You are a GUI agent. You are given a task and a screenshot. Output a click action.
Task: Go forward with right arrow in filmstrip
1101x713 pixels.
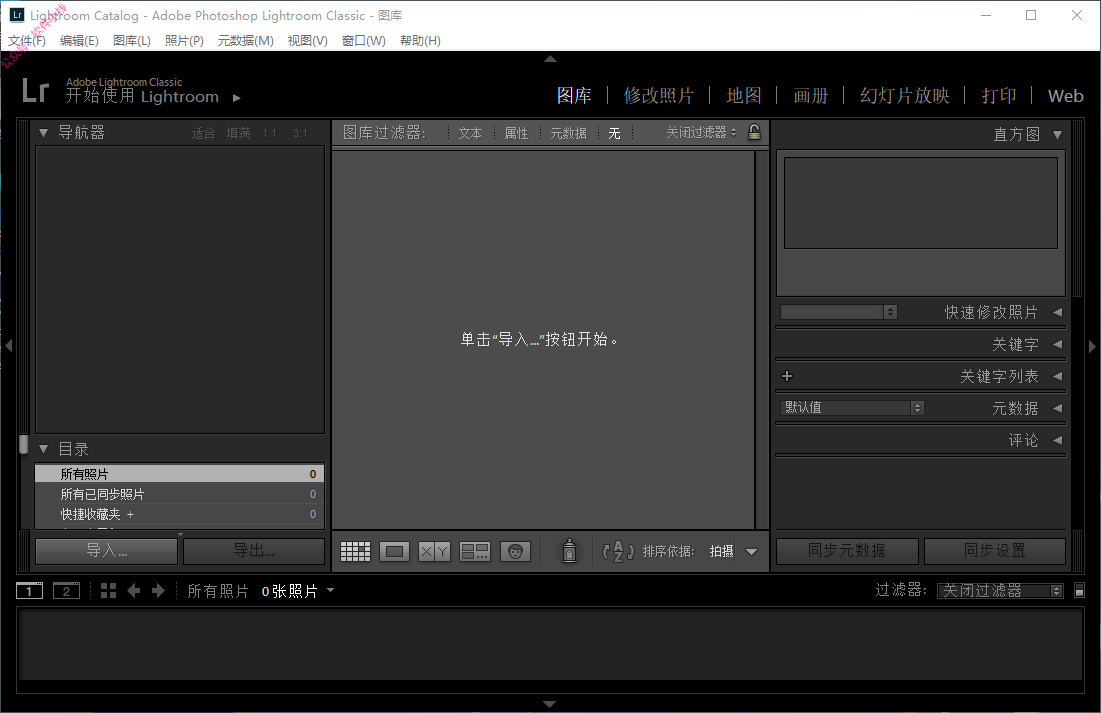159,591
